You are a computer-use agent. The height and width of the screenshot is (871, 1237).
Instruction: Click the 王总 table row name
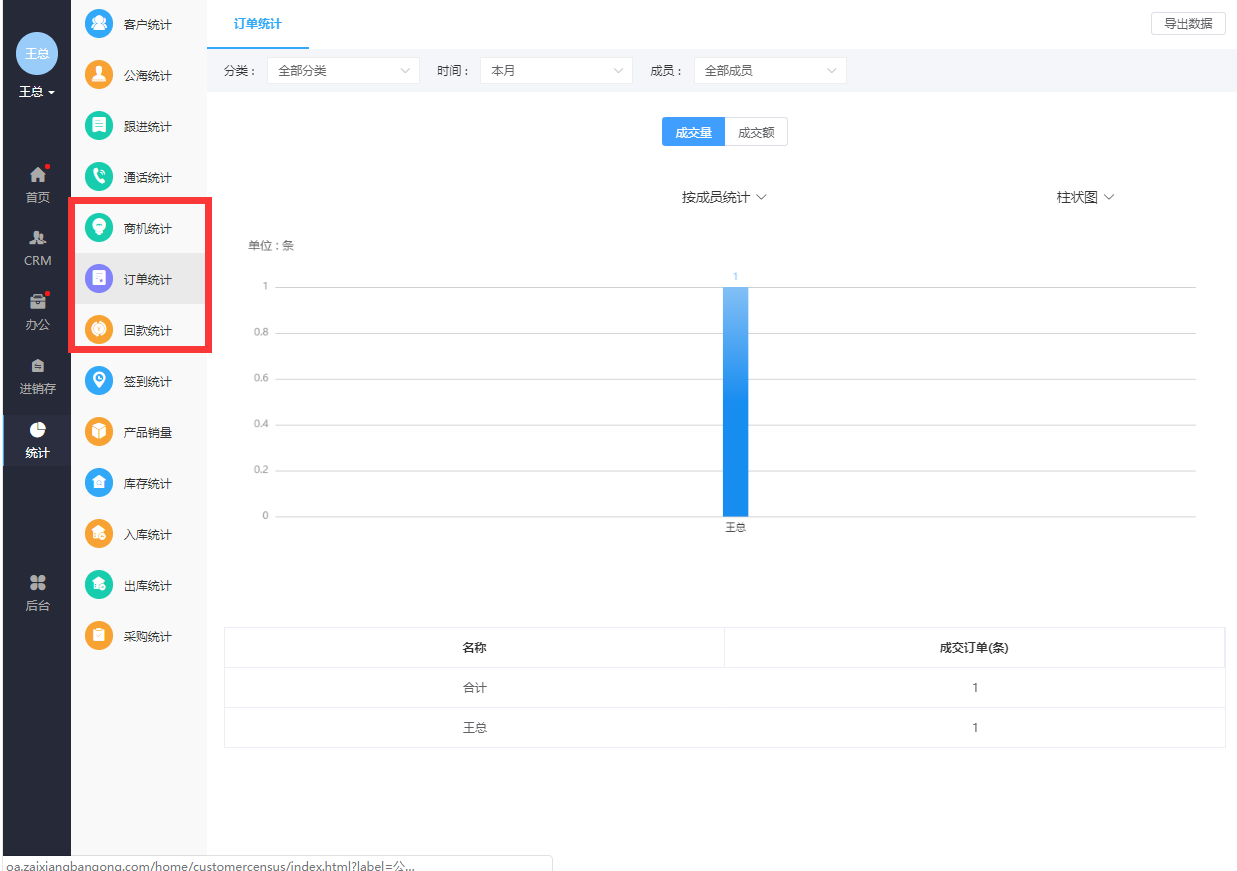(474, 728)
